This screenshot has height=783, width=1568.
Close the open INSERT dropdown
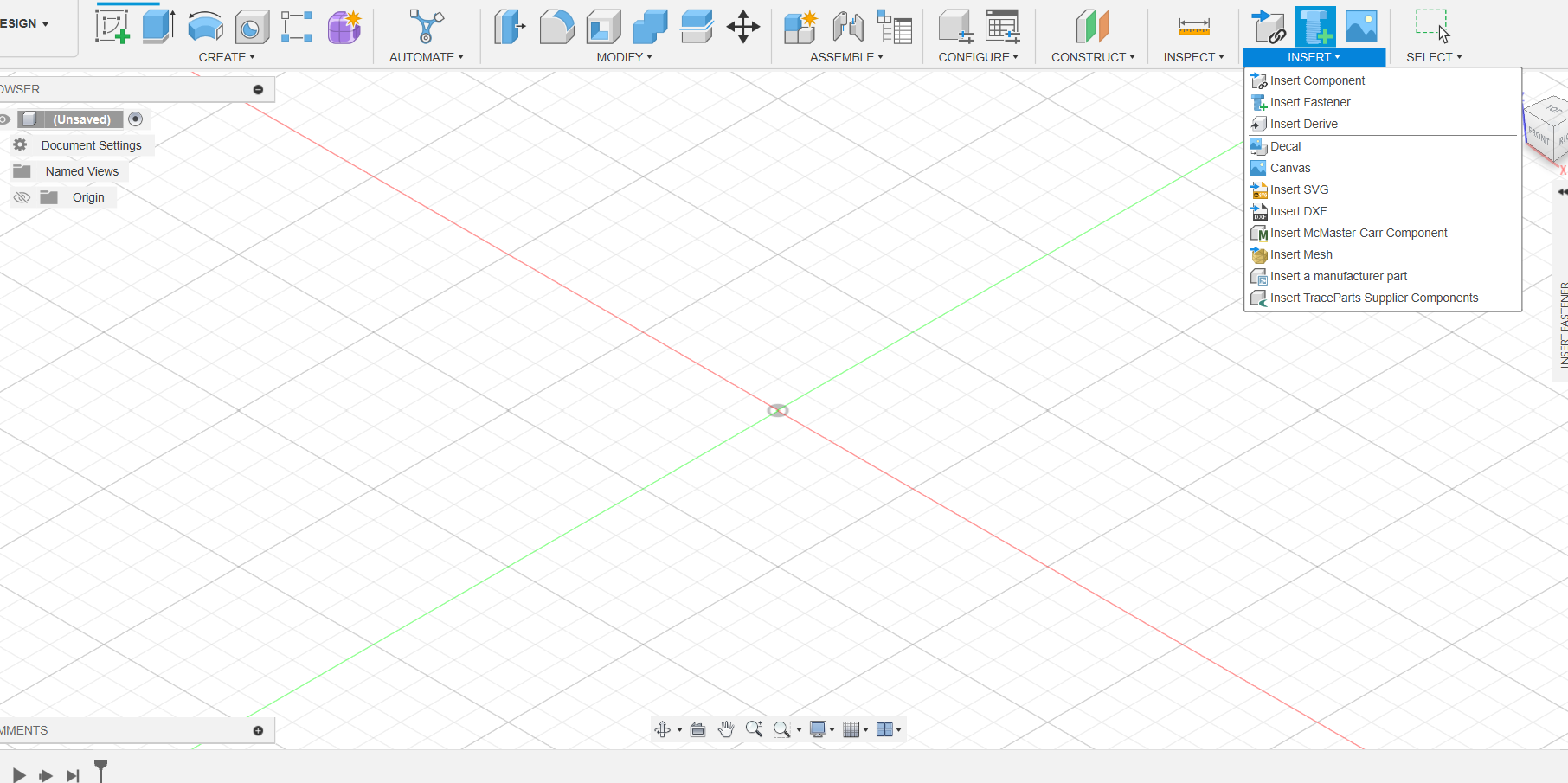pos(1314,57)
